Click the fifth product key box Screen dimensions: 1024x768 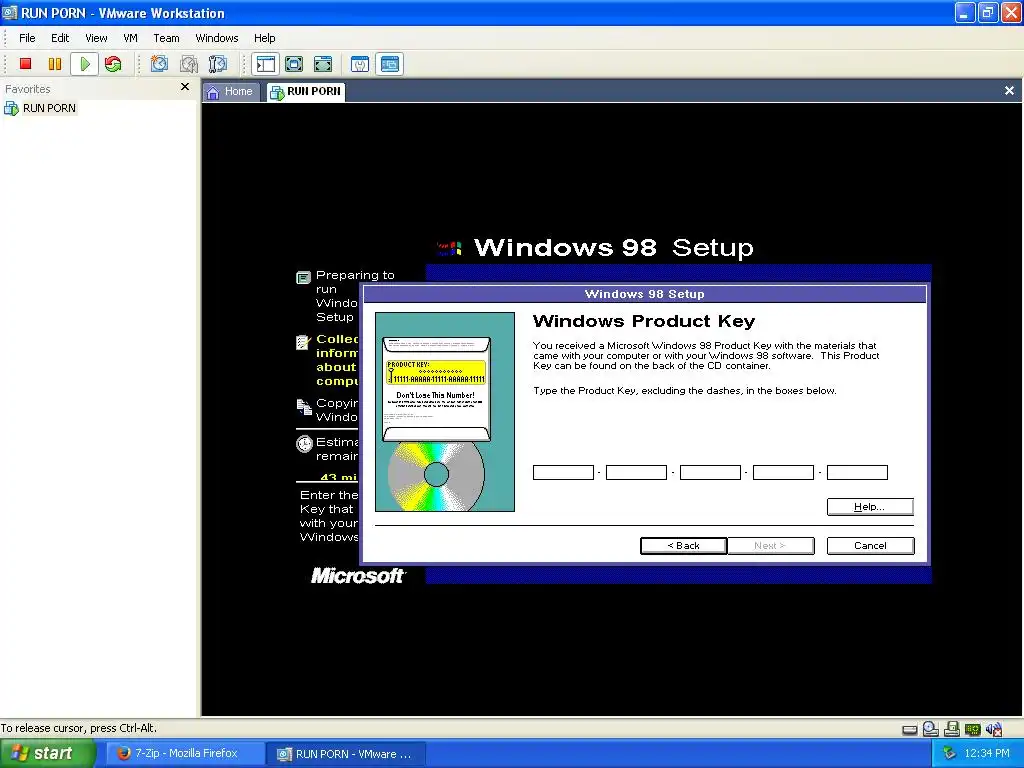[857, 472]
